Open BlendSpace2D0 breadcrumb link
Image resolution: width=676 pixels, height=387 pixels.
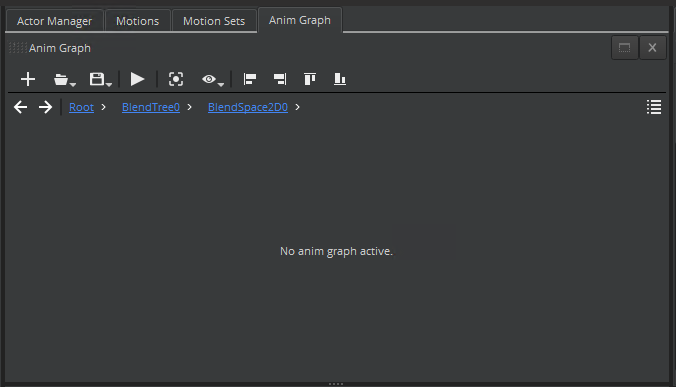(248, 107)
